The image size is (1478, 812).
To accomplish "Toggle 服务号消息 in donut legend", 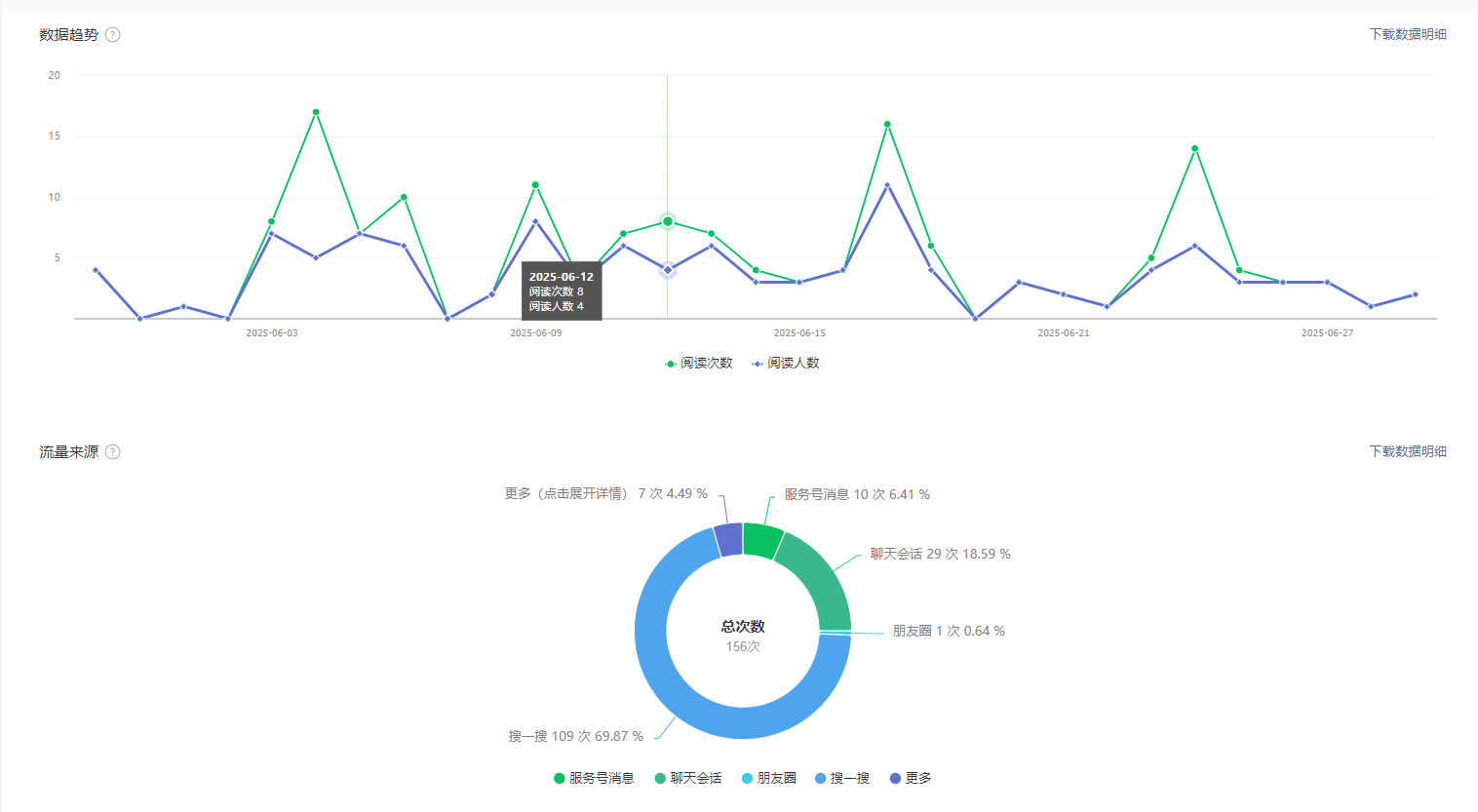I will pyautogui.click(x=594, y=778).
